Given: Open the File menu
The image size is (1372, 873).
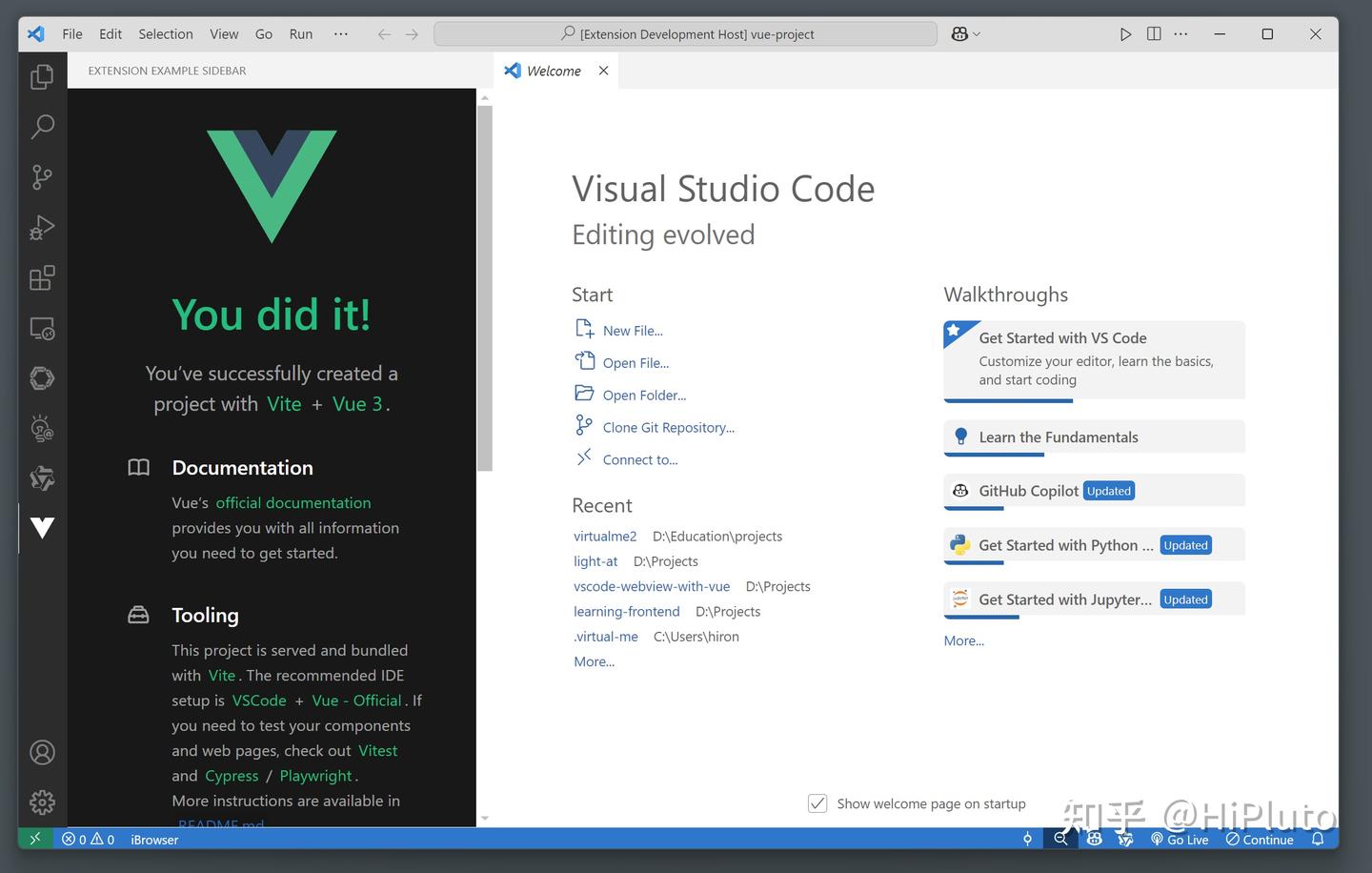Looking at the screenshot, I should click(x=71, y=33).
